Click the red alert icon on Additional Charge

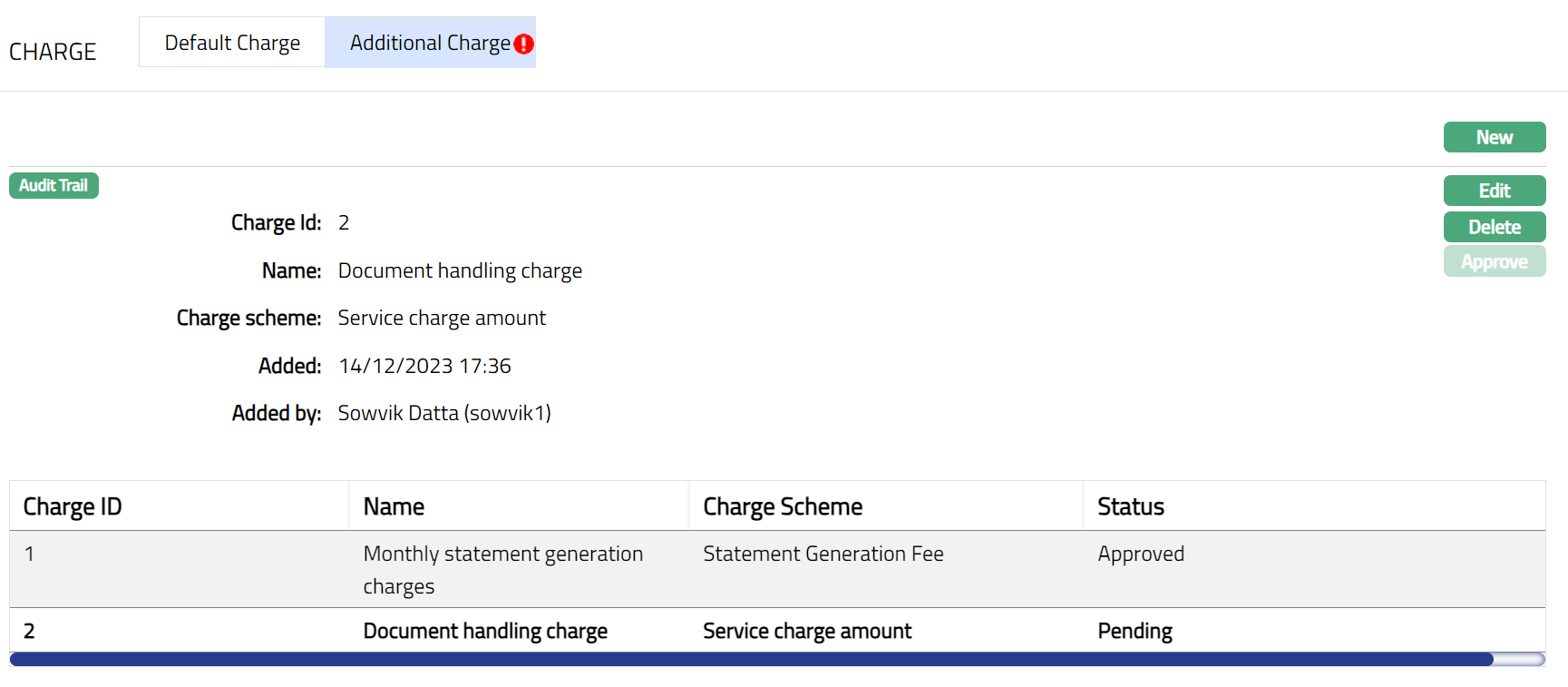[523, 44]
